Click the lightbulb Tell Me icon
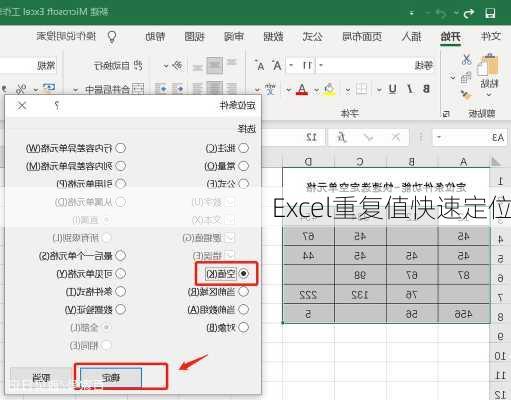511x400 pixels. (x=112, y=37)
